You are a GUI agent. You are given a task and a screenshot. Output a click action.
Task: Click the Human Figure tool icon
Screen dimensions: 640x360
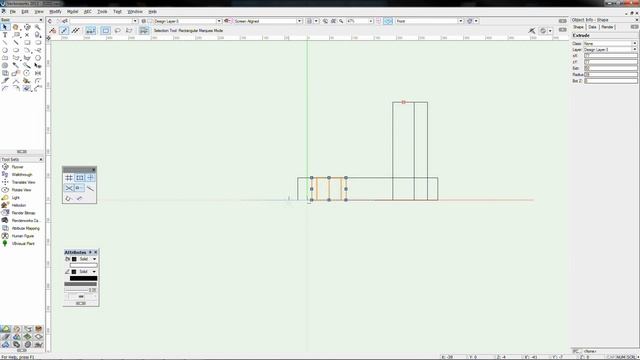pos(5,236)
